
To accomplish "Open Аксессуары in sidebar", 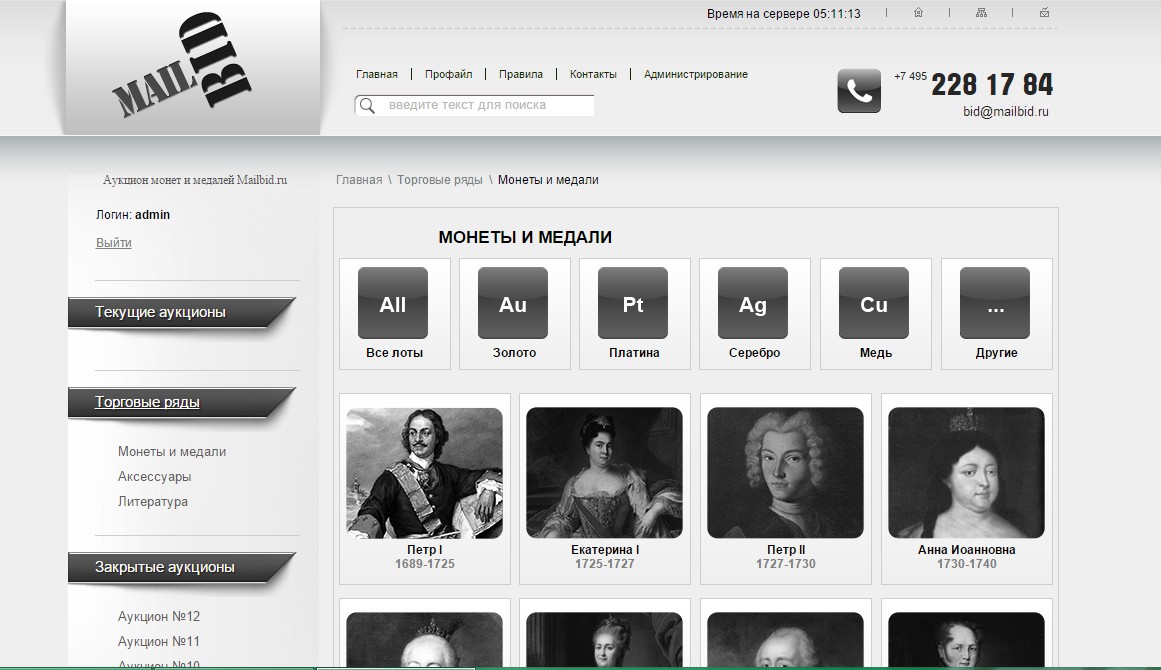I will 154,477.
